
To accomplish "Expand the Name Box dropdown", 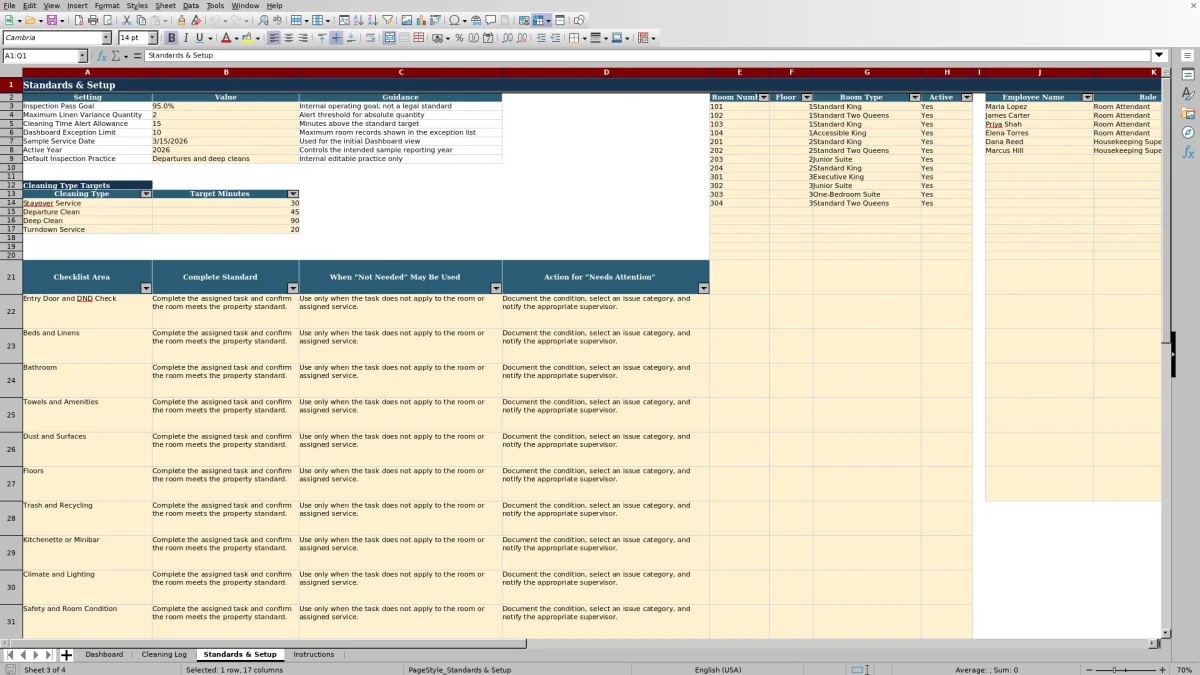I will [82, 56].
